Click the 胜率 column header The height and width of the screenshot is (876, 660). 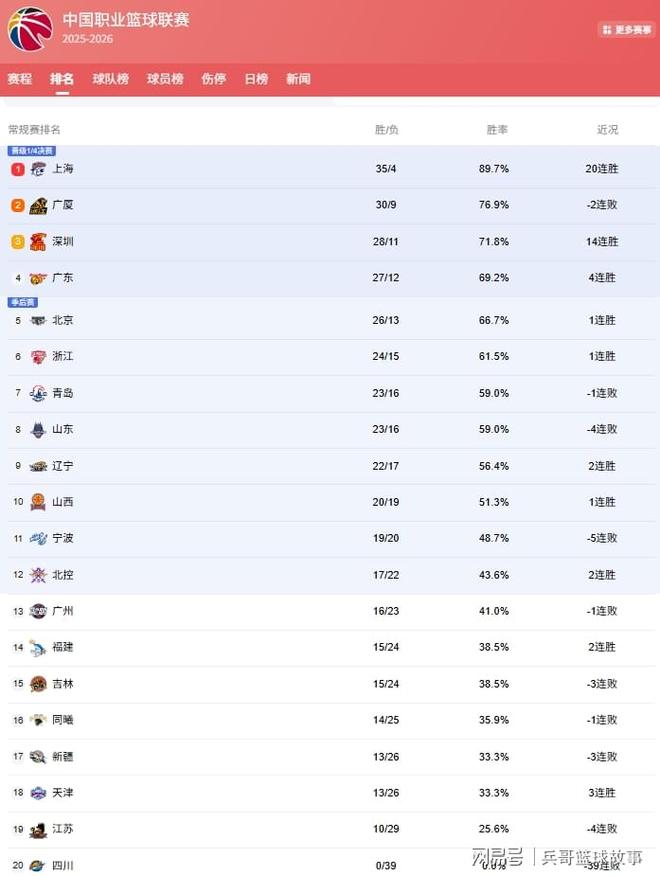click(x=497, y=130)
